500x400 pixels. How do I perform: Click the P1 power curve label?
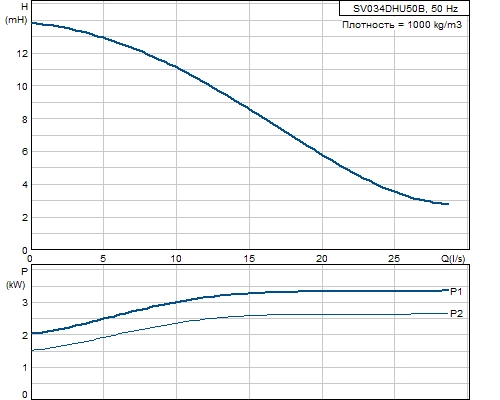456,292
